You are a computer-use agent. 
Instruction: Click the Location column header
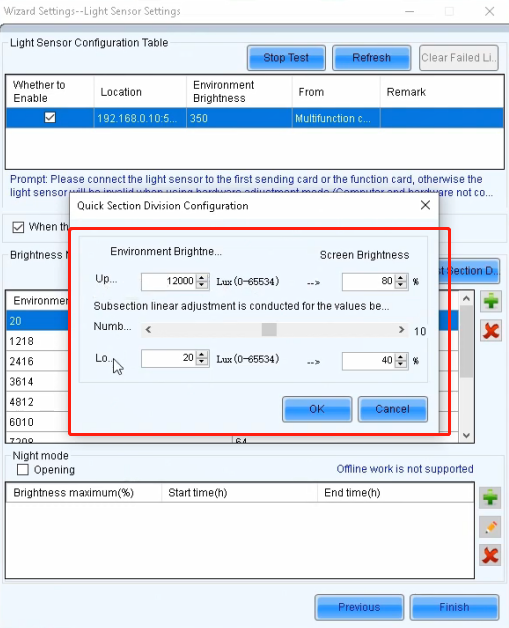tap(140, 91)
